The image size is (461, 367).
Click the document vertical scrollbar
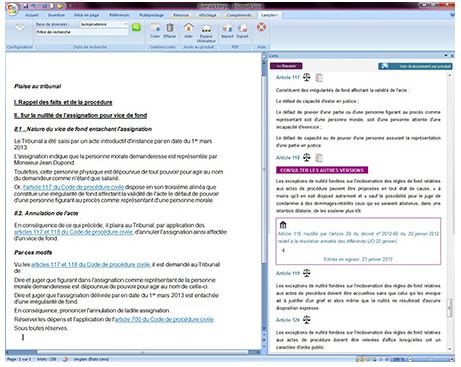(264, 168)
